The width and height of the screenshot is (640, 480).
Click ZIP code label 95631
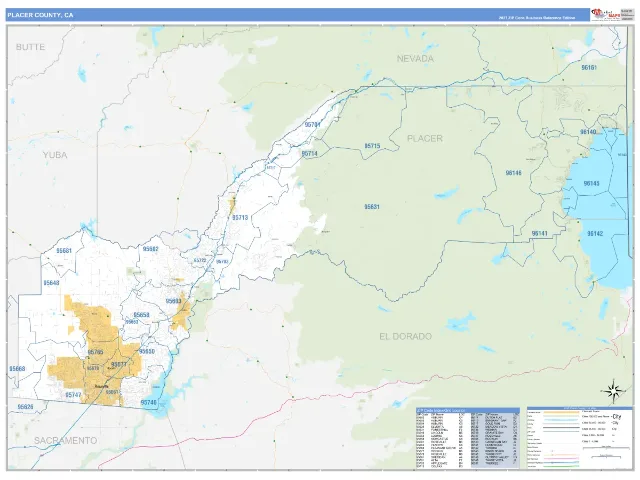372,207
